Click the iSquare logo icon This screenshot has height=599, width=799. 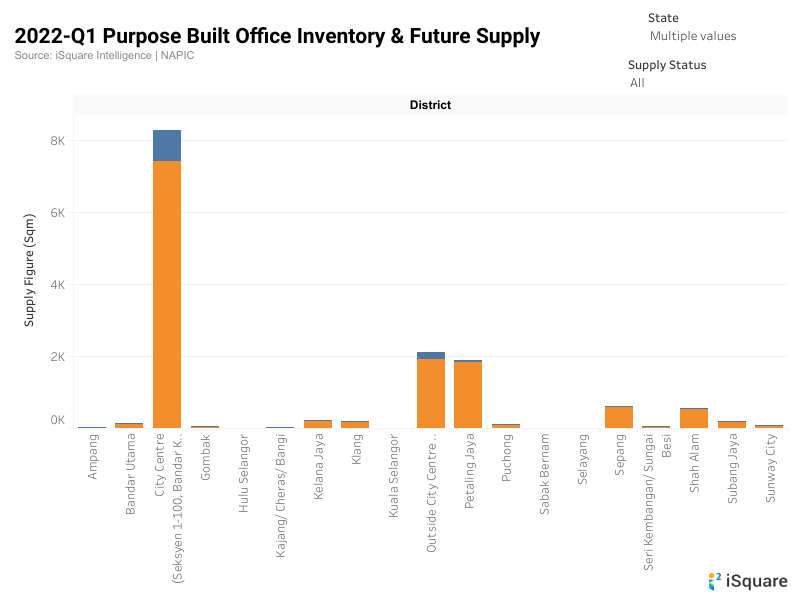(715, 580)
